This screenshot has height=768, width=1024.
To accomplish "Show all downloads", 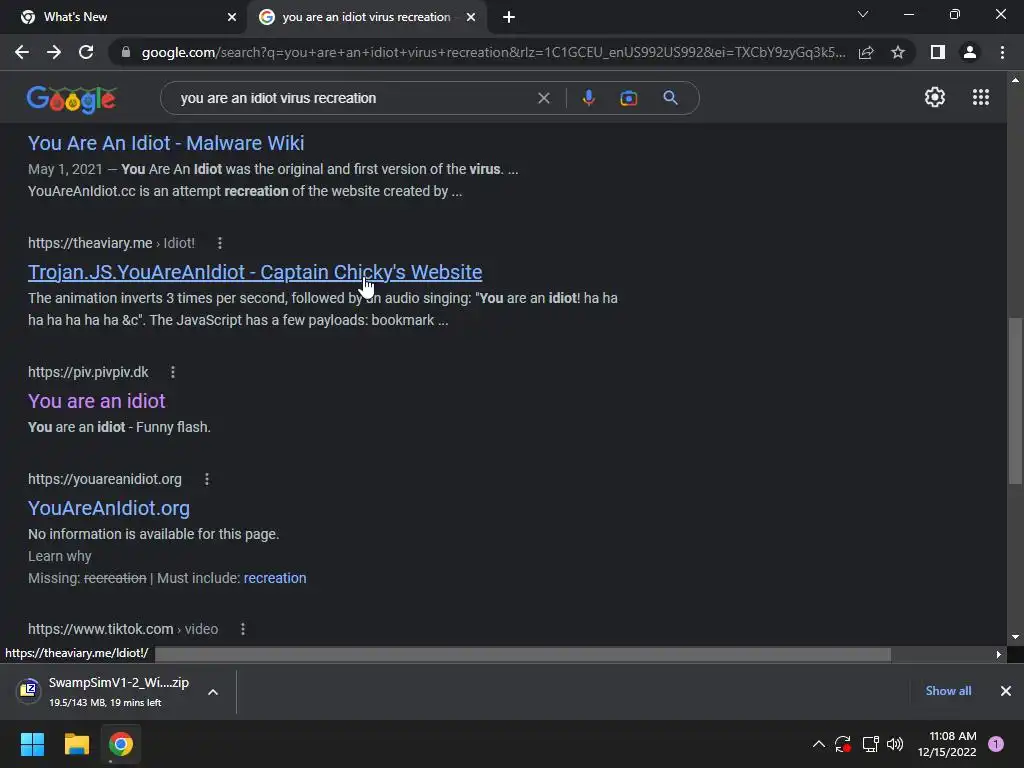I will click(948, 691).
